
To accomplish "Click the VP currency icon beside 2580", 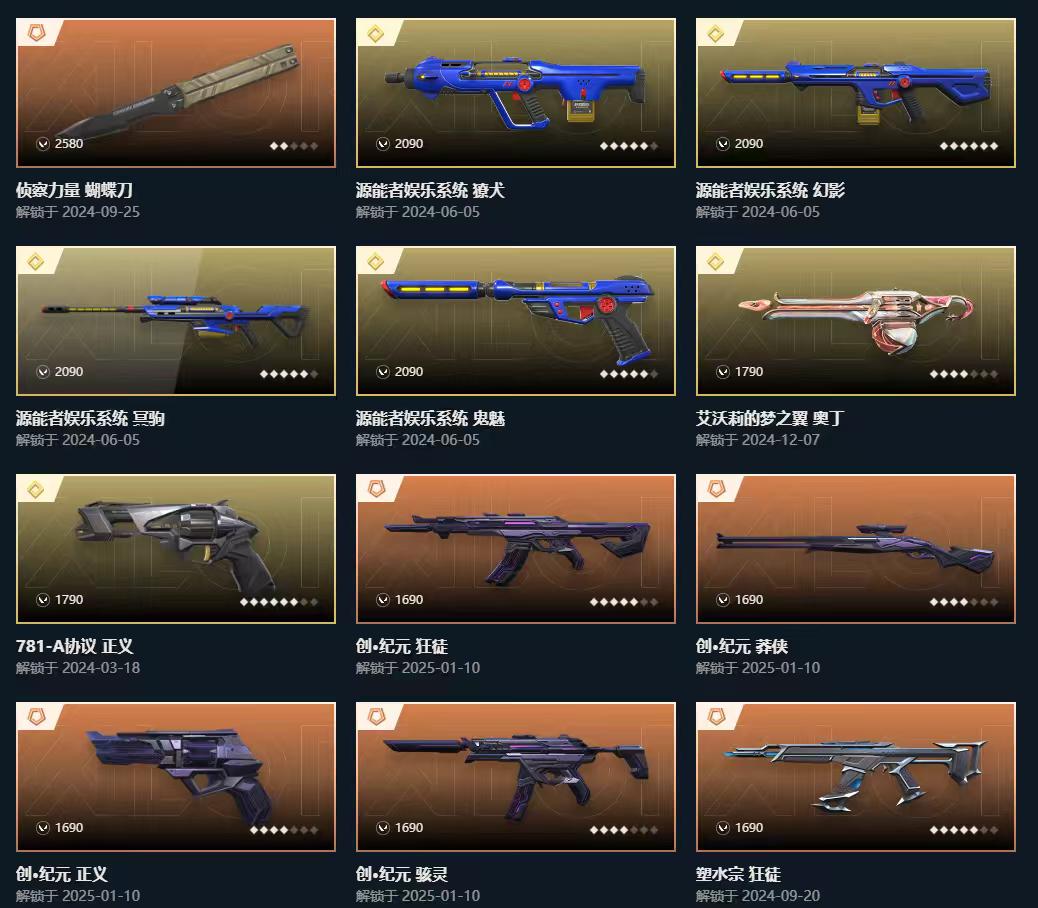I will coord(43,144).
